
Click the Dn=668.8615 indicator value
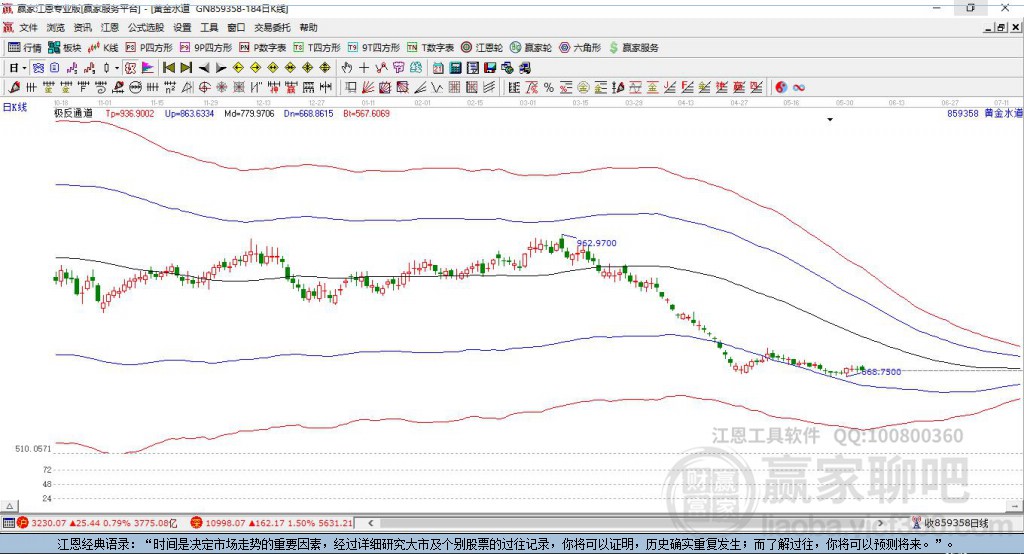[x=308, y=114]
